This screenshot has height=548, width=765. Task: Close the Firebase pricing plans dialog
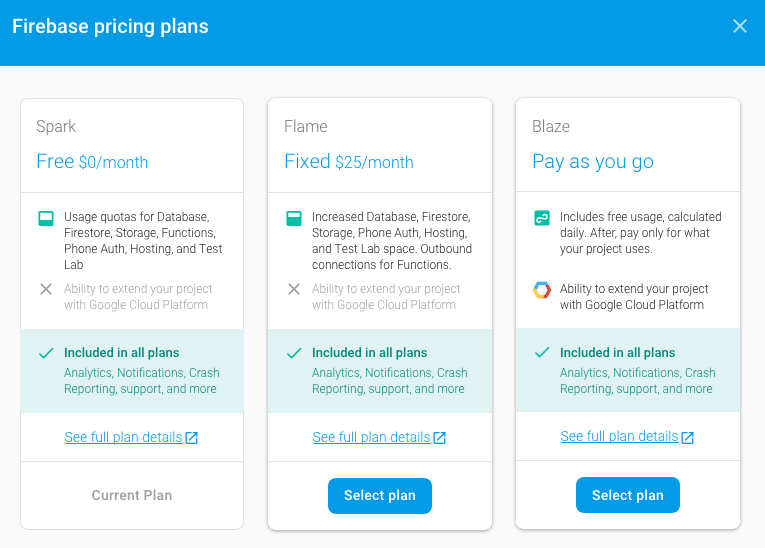740,26
